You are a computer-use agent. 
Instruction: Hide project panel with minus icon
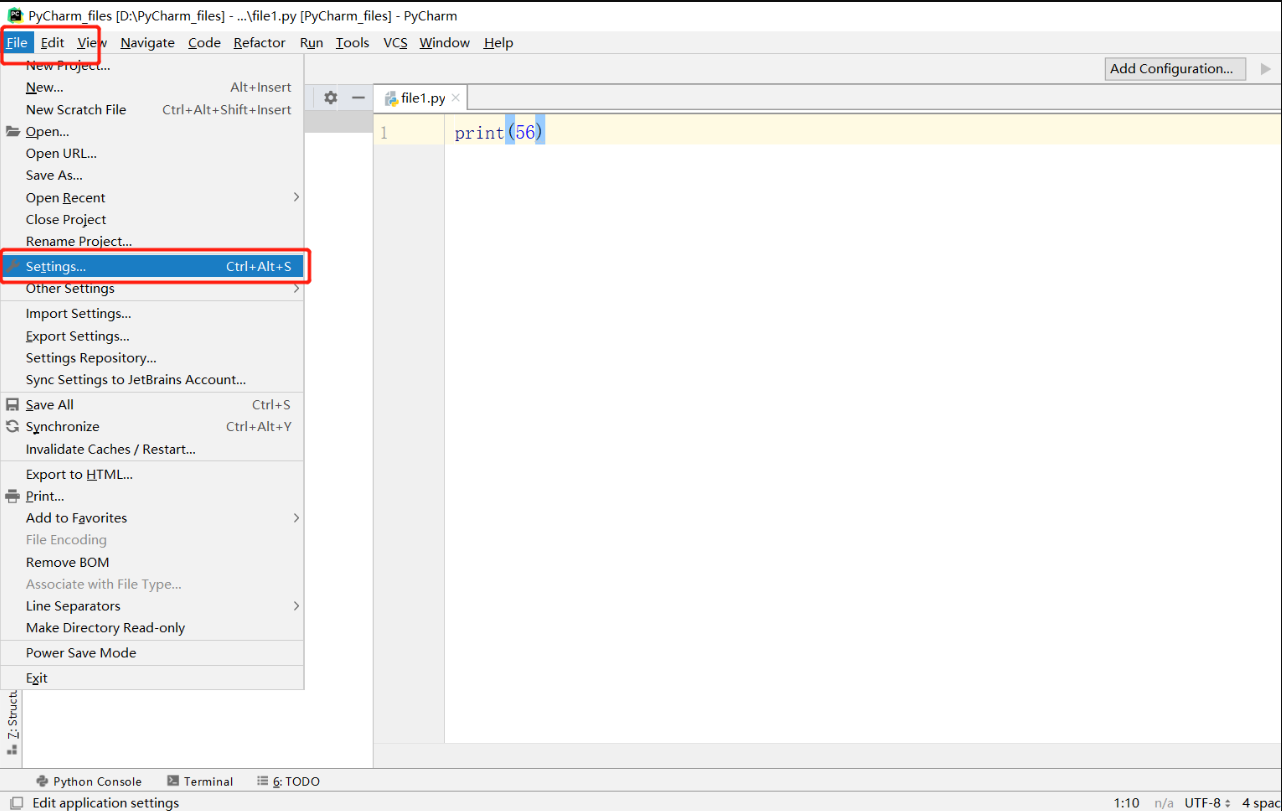[358, 97]
